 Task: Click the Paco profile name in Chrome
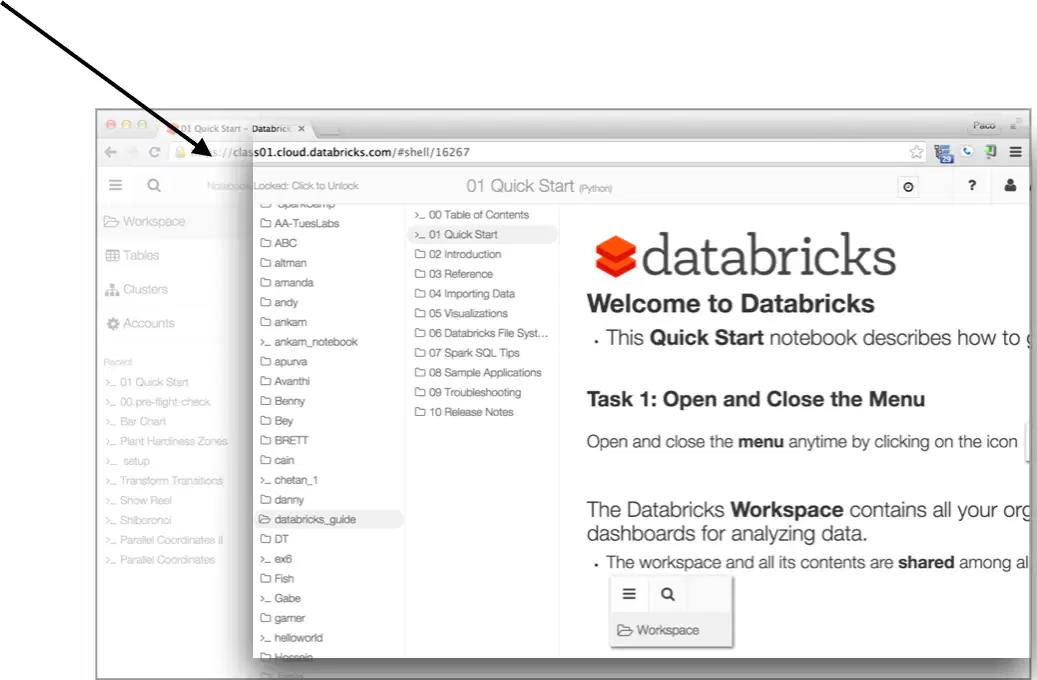click(x=983, y=126)
